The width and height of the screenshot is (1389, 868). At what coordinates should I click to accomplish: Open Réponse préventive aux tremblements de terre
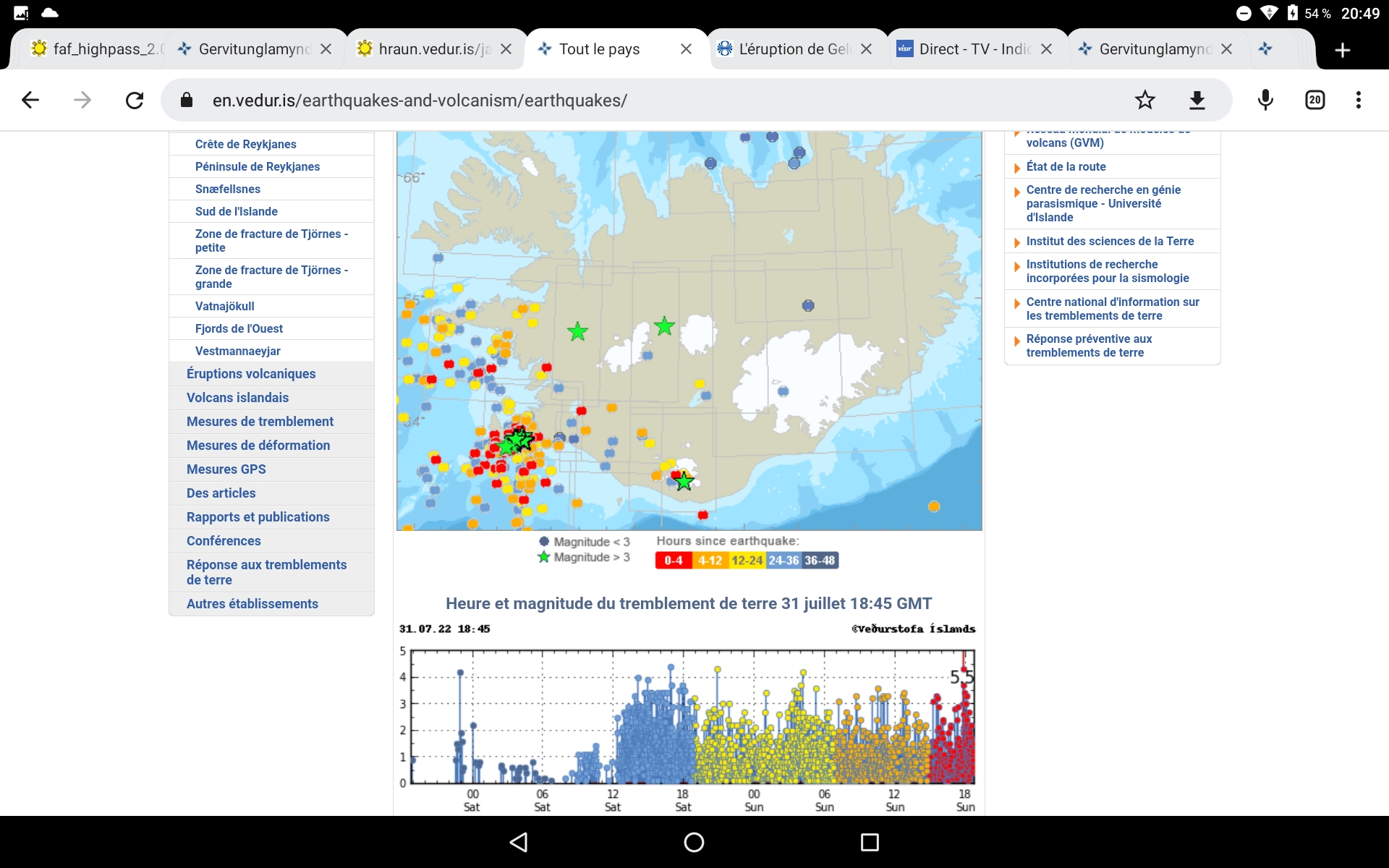tap(1089, 346)
